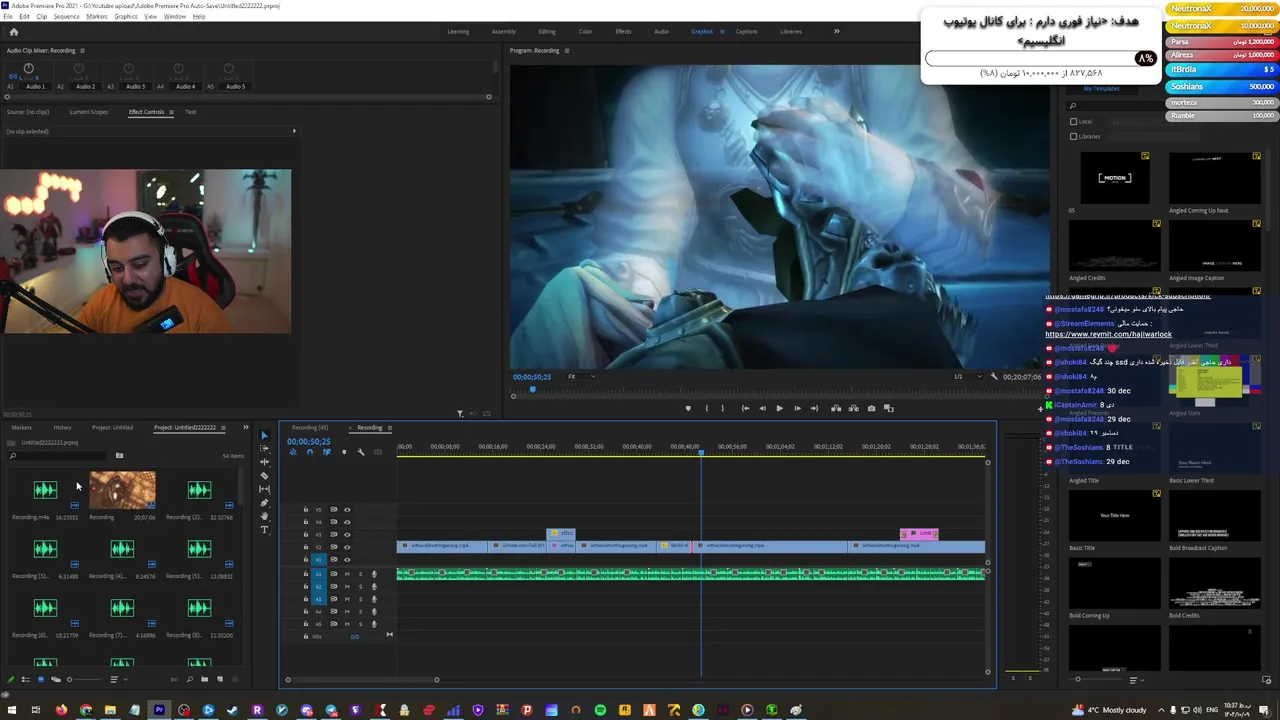Toggle V5 track output eye
This screenshot has height=720, width=1280.
click(x=347, y=509)
